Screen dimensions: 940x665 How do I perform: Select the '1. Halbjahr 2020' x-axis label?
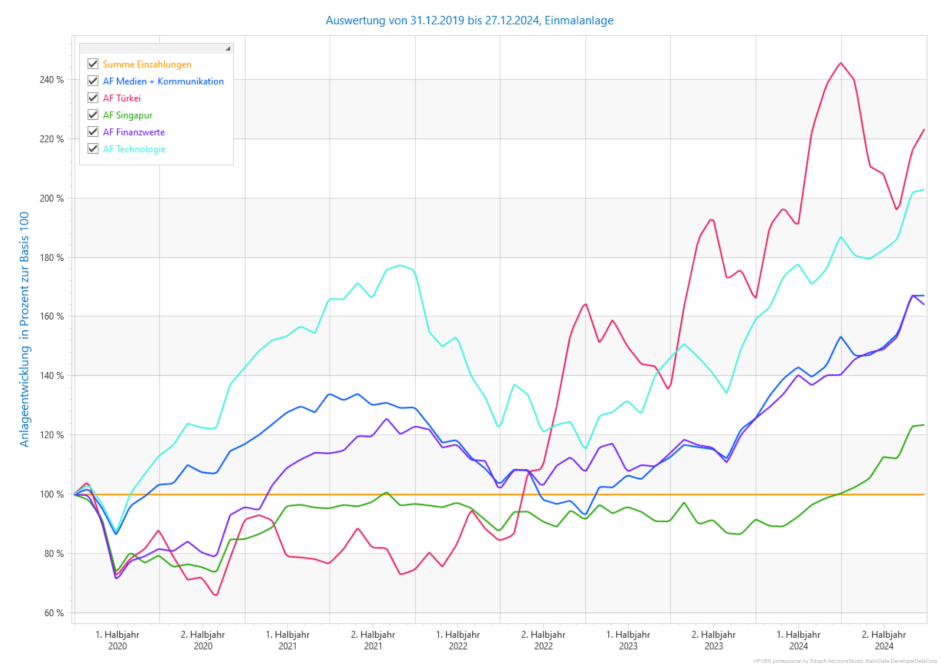(x=117, y=640)
